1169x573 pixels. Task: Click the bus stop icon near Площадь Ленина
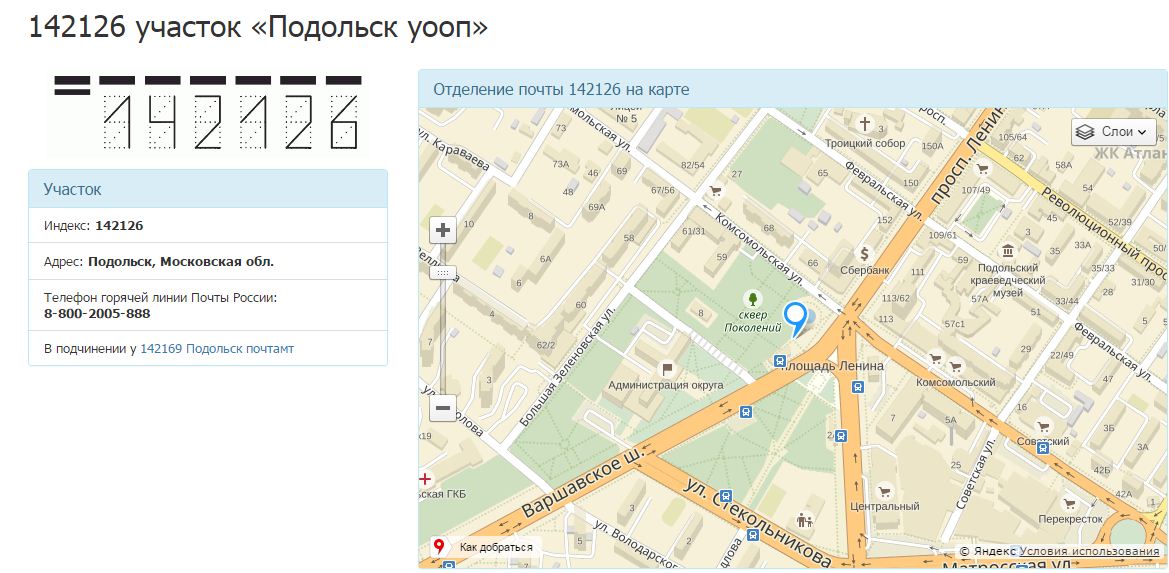[x=780, y=361]
